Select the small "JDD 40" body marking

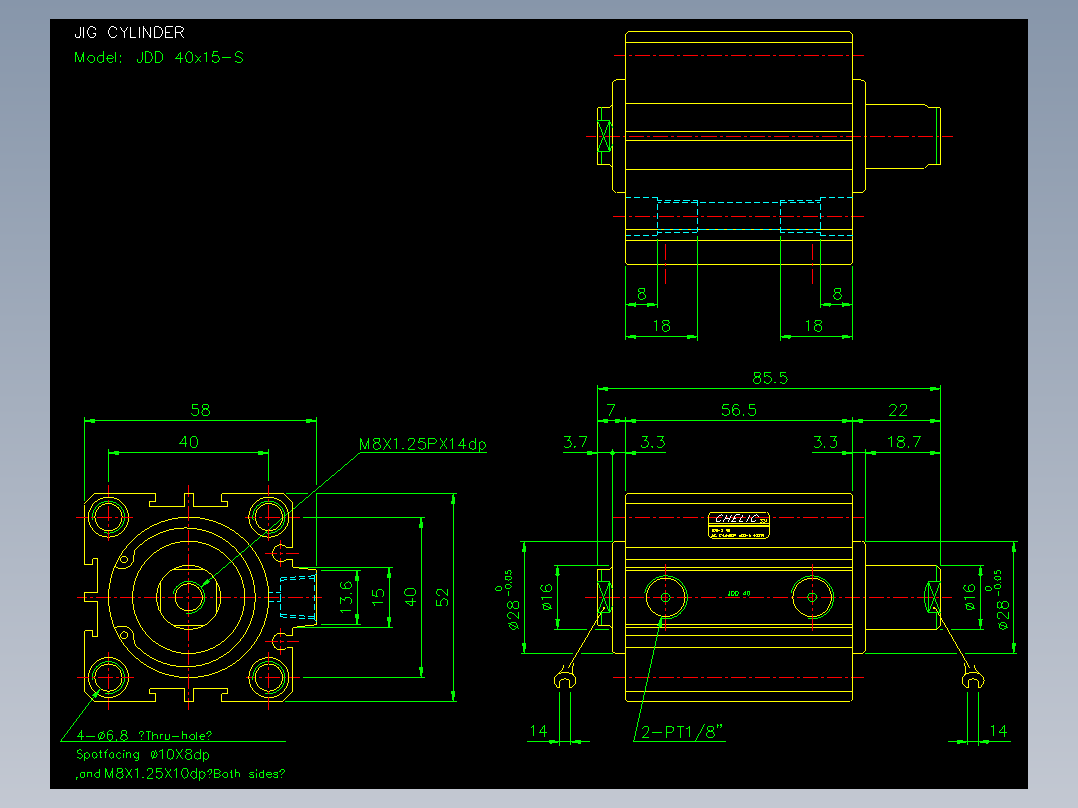(x=739, y=593)
